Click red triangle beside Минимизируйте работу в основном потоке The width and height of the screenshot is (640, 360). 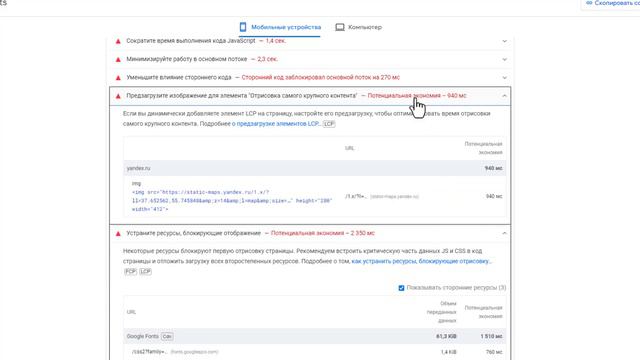(118, 60)
